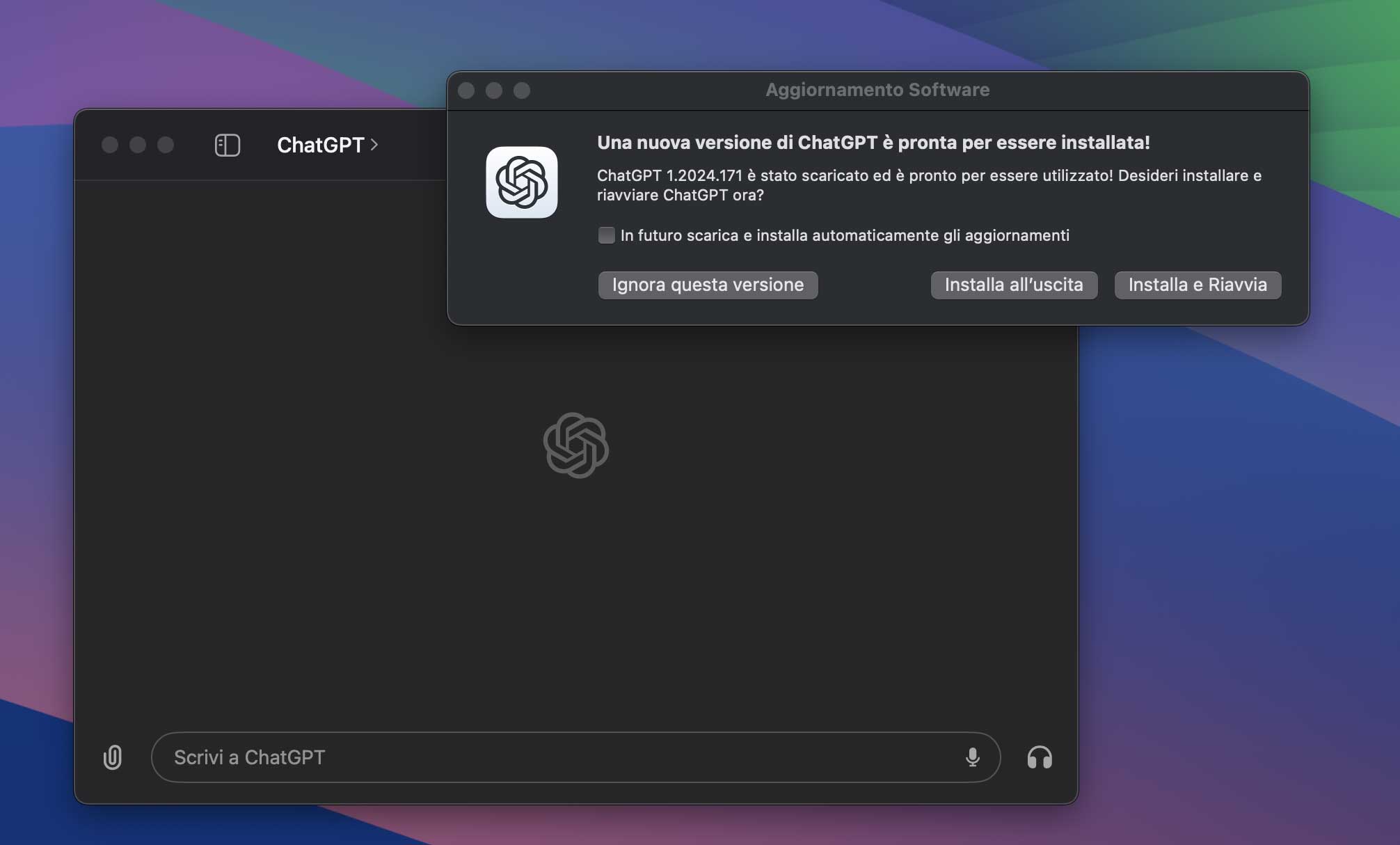Expand the ChatGPT model selector chevron
The image size is (1400, 845).
[x=374, y=145]
